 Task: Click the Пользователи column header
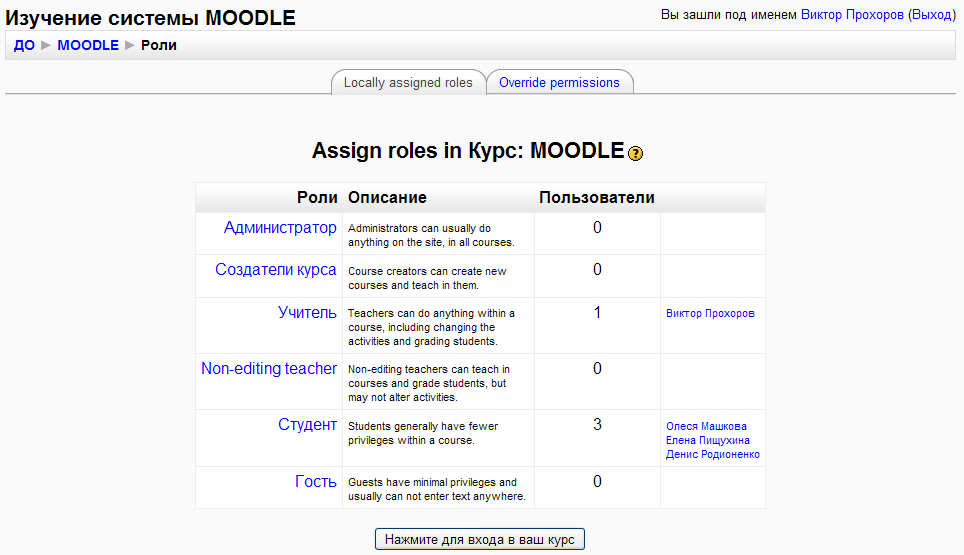pos(597,197)
